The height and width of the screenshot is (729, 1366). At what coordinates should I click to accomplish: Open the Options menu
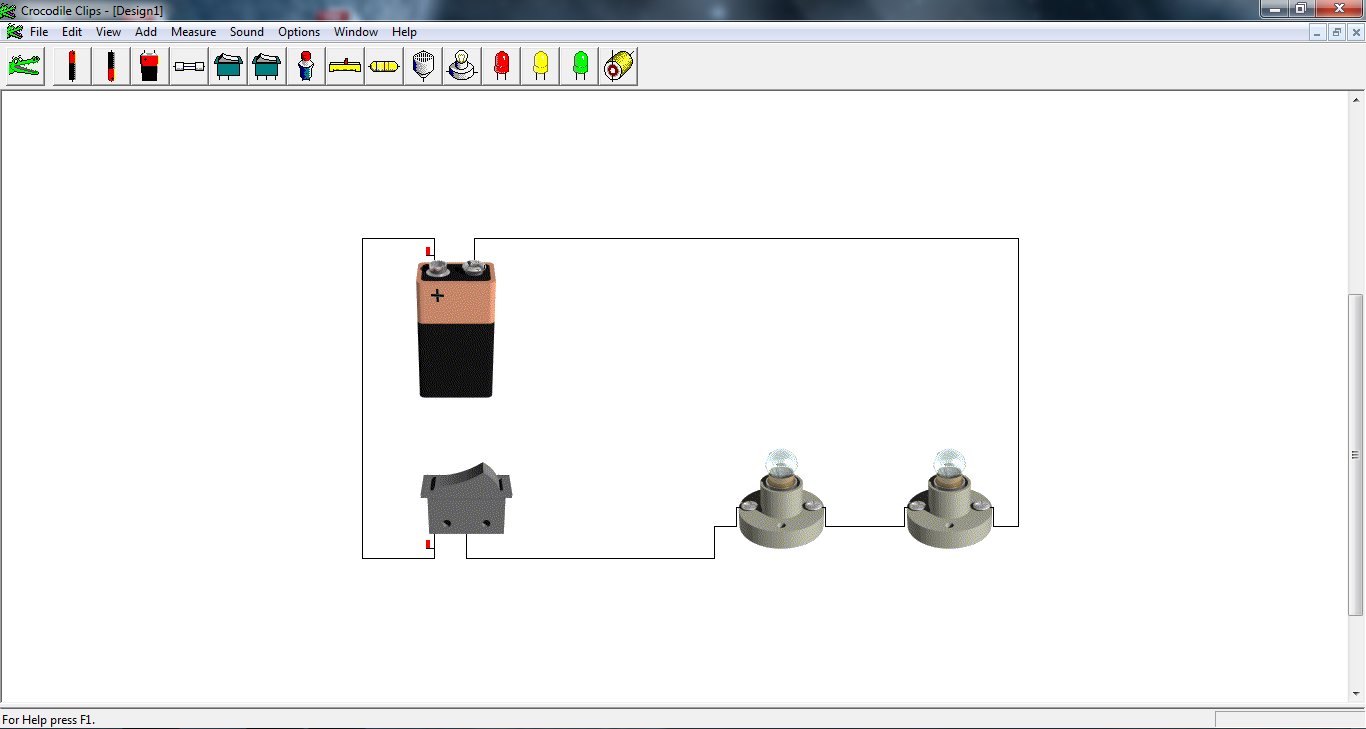pyautogui.click(x=298, y=31)
